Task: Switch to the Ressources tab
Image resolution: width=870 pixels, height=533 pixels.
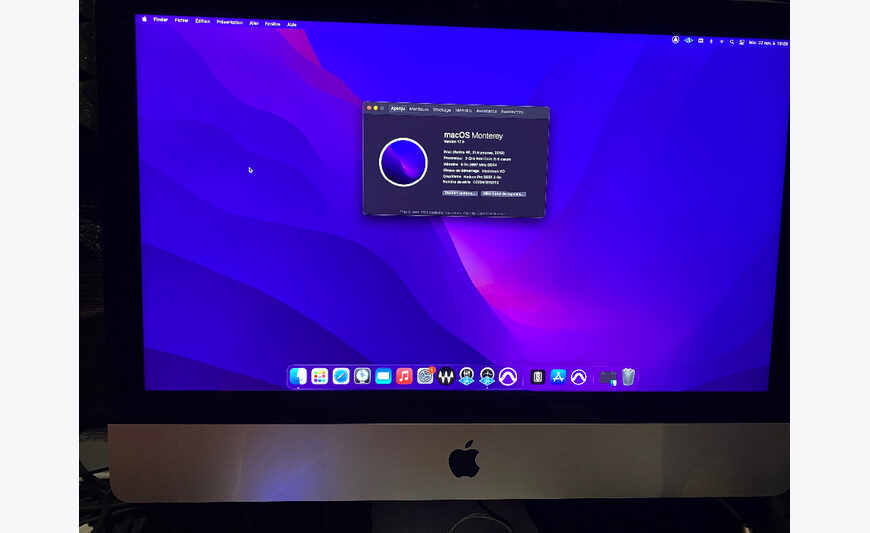Action: pyautogui.click(x=512, y=111)
